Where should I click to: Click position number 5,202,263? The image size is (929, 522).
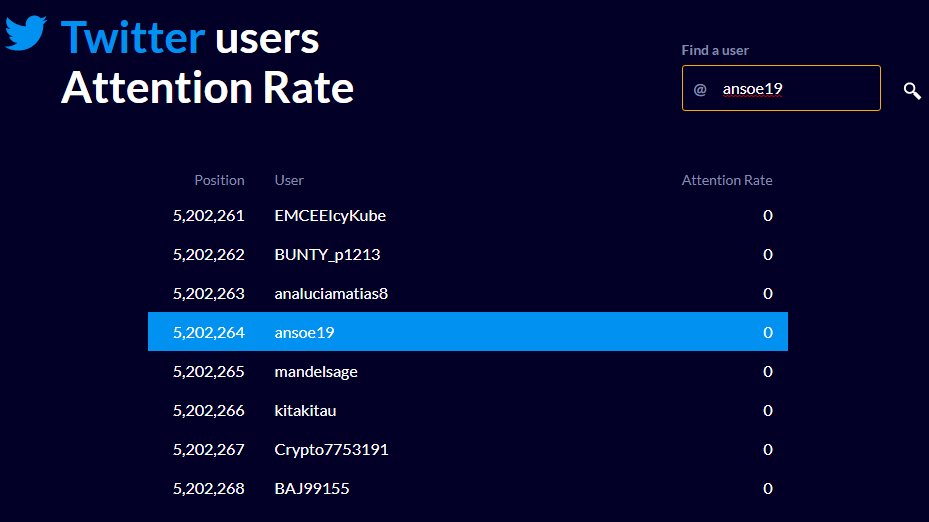pyautogui.click(x=209, y=294)
